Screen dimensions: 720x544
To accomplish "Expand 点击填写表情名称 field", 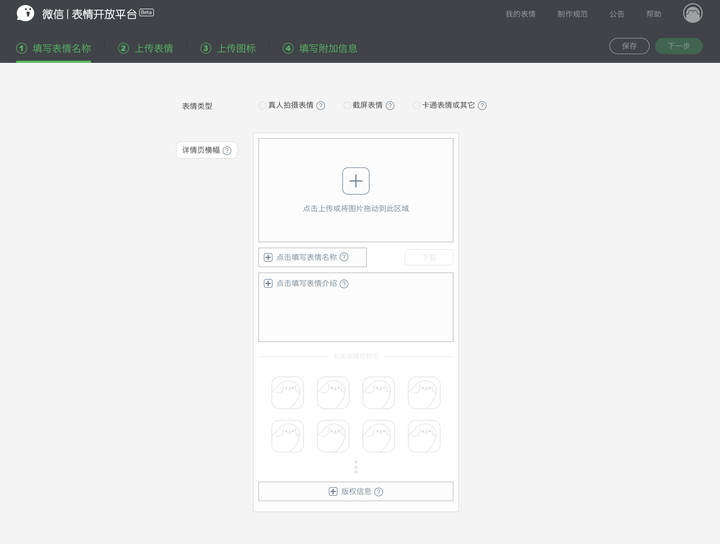I will click(x=312, y=257).
